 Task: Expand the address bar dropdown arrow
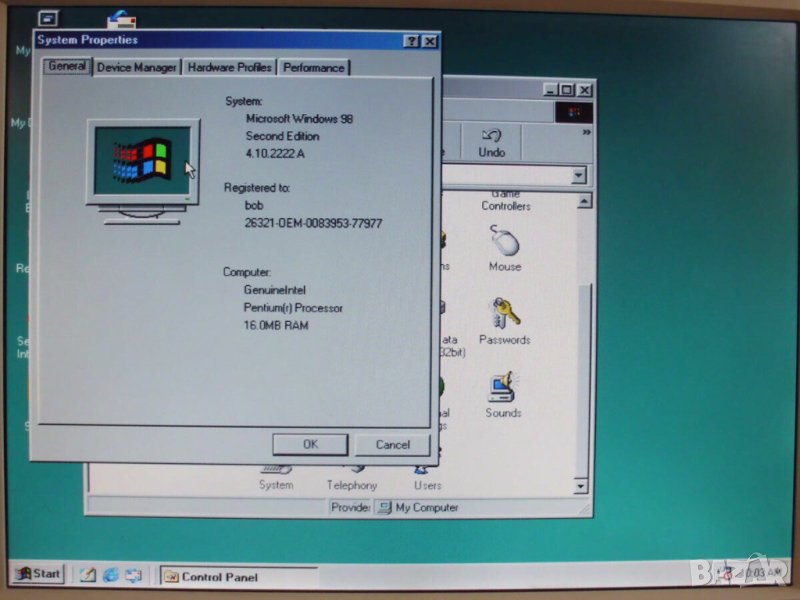[x=578, y=175]
